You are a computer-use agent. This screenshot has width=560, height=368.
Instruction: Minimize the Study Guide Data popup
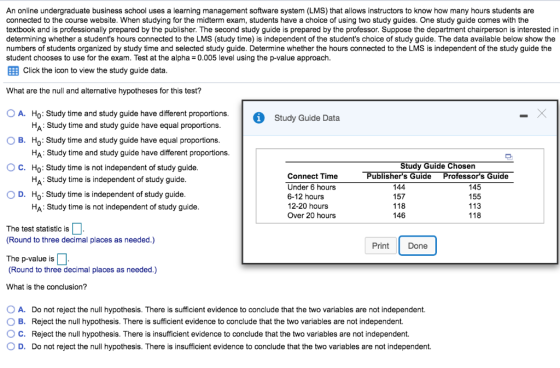524,115
